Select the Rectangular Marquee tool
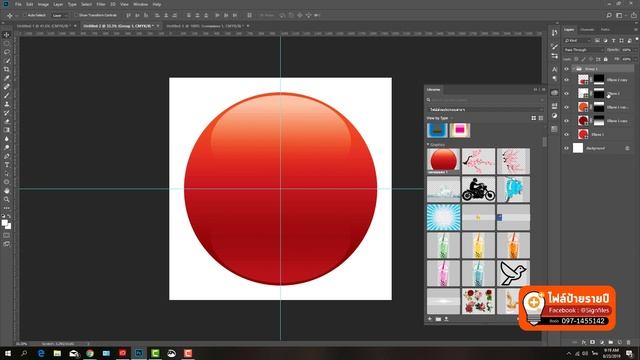 click(x=7, y=44)
